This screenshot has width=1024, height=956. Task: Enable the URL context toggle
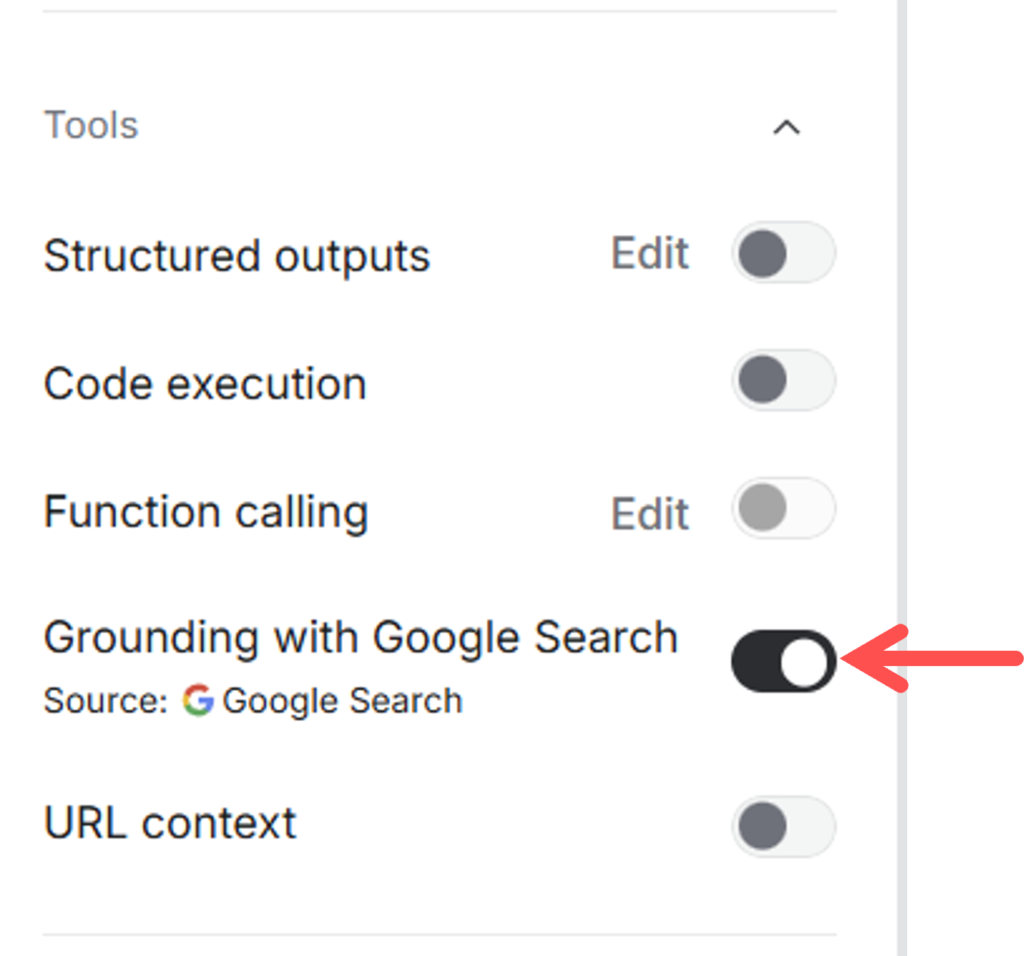point(783,827)
